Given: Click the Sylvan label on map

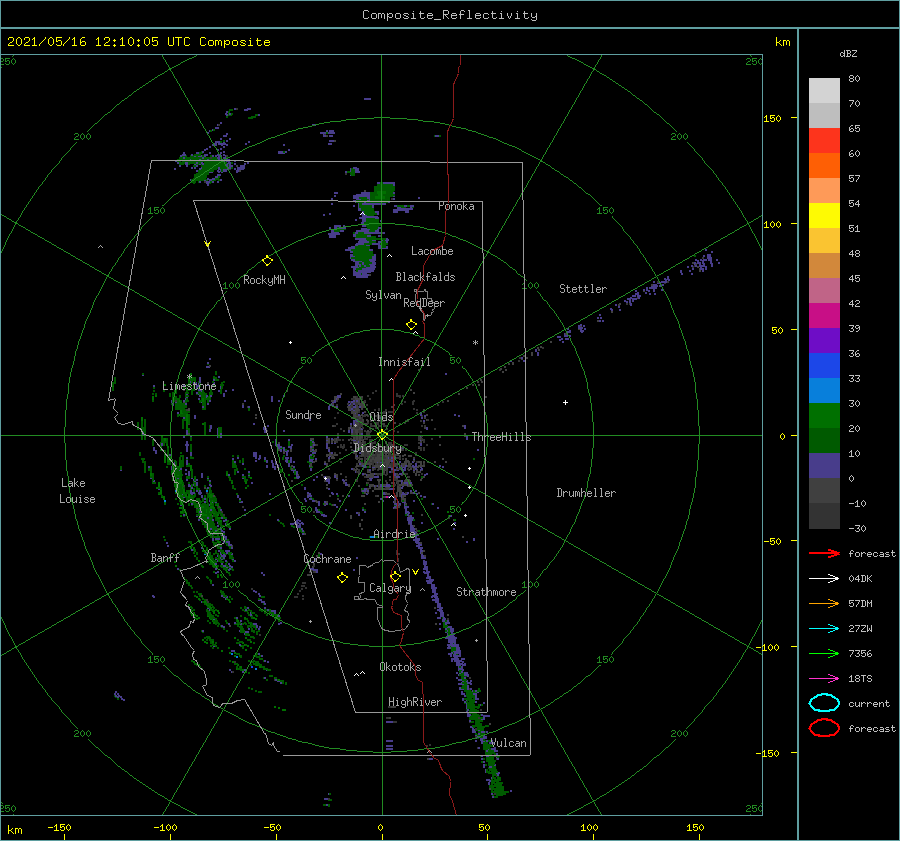Looking at the screenshot, I should [383, 295].
